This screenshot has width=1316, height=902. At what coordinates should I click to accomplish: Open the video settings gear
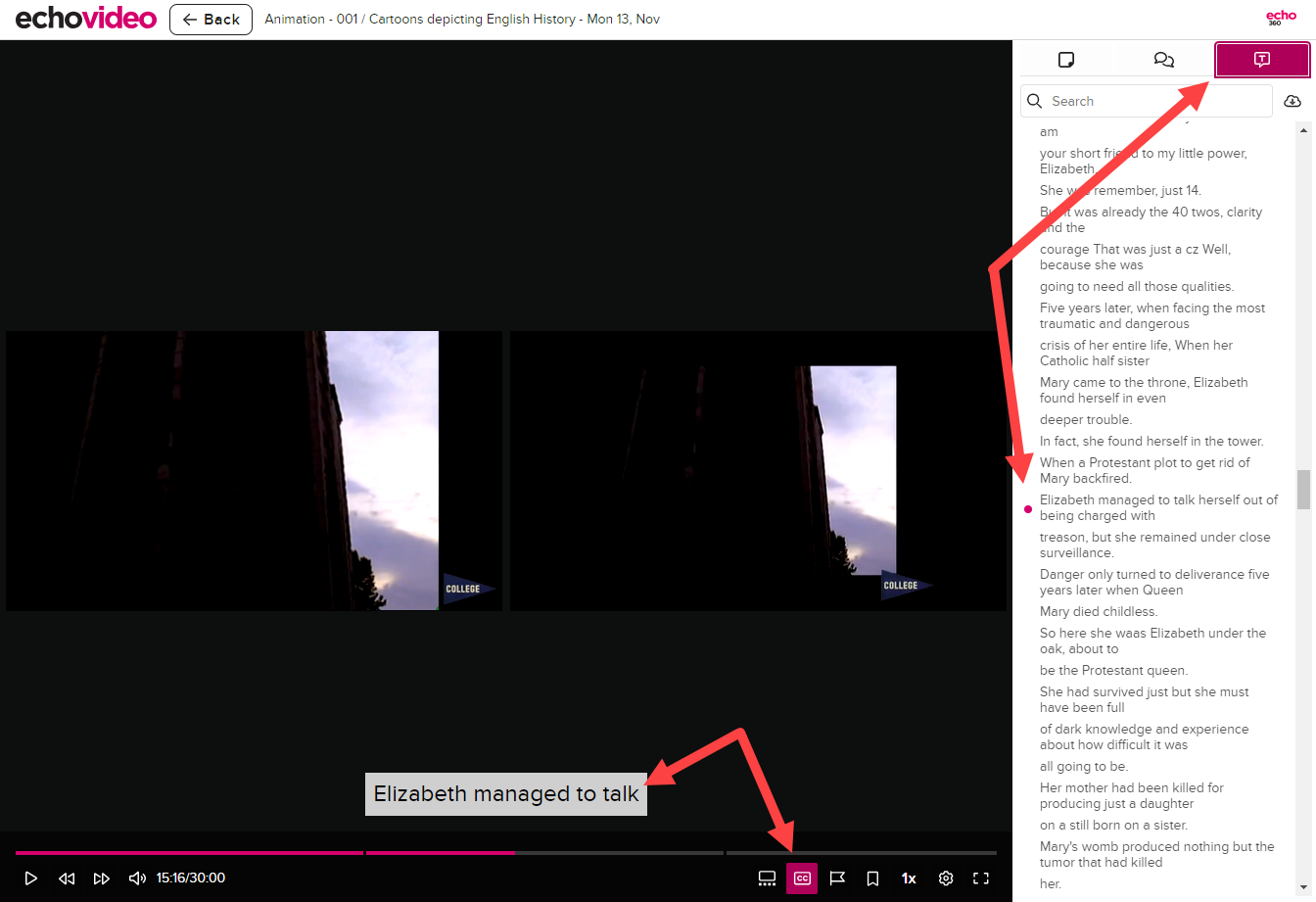(x=945, y=878)
